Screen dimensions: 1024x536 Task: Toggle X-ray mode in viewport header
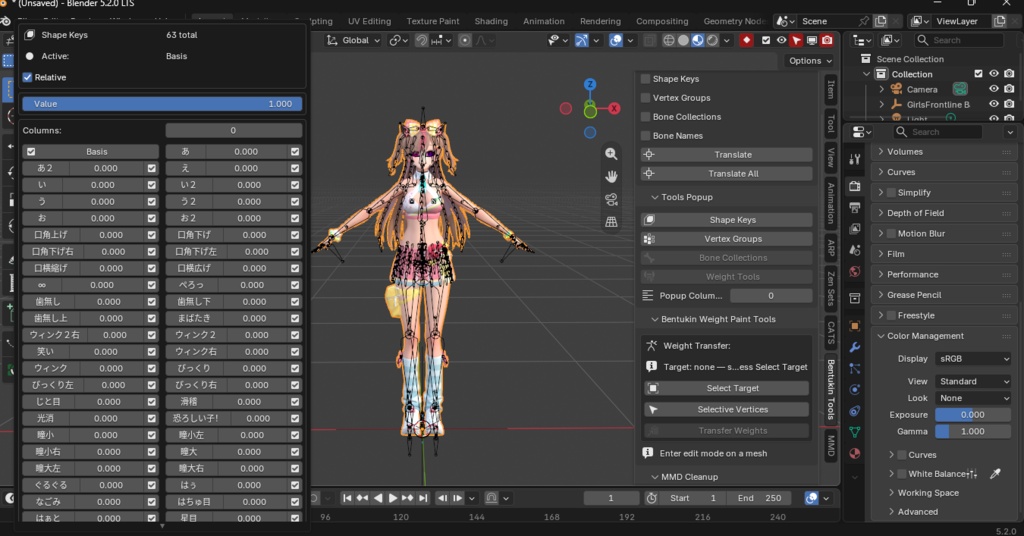648,40
